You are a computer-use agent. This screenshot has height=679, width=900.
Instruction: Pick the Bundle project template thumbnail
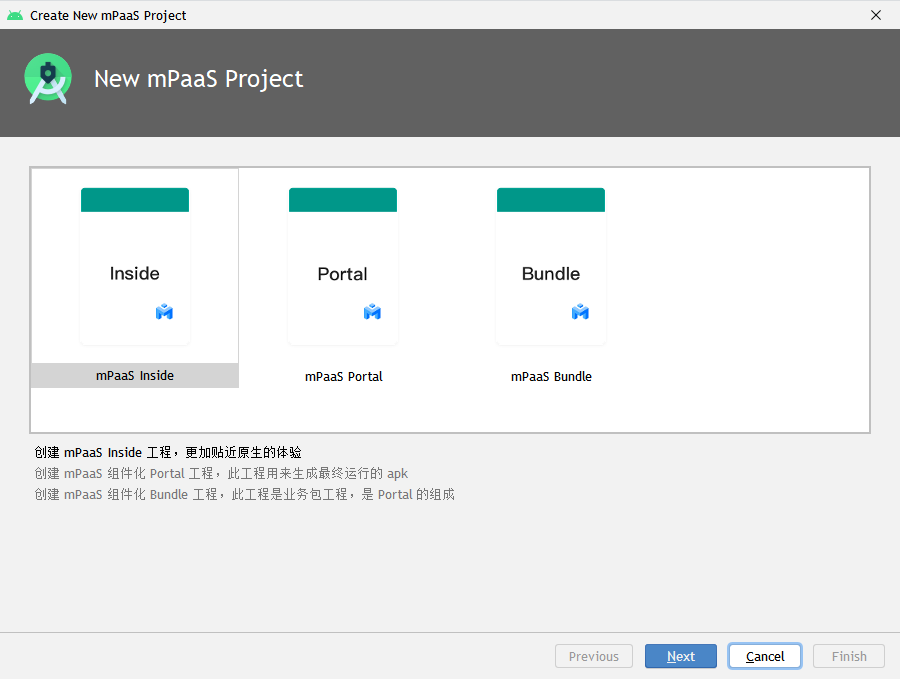[551, 266]
